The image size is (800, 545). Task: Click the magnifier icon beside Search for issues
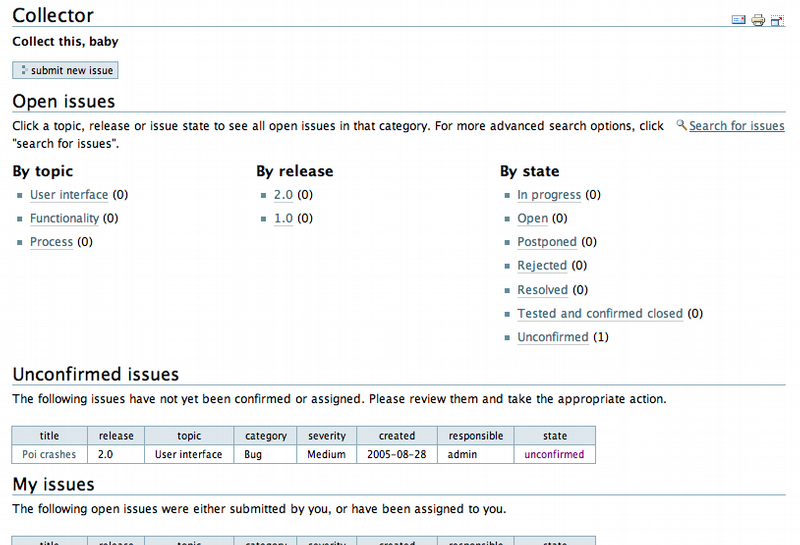click(x=681, y=125)
